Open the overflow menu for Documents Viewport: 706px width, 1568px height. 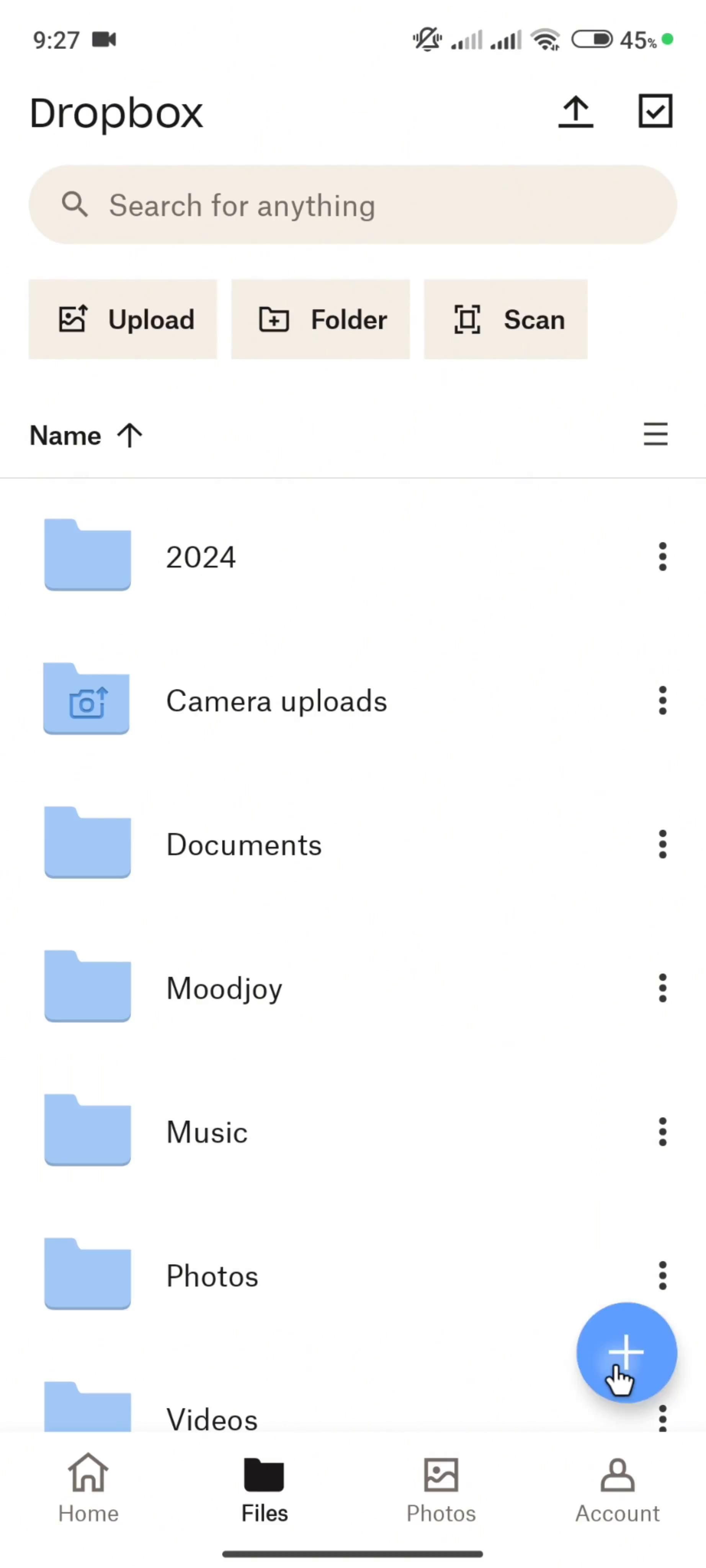click(662, 844)
